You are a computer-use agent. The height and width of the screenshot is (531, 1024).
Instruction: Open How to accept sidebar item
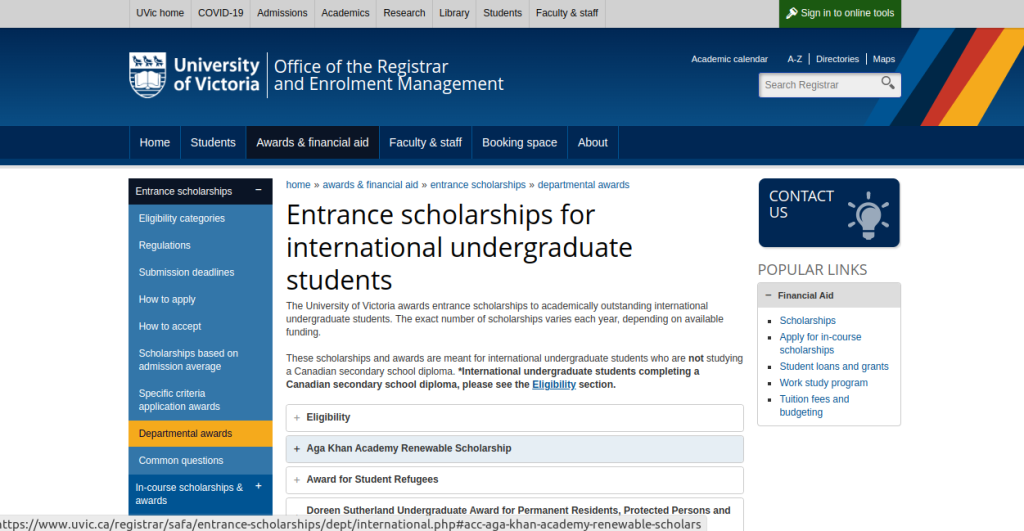[x=200, y=326]
